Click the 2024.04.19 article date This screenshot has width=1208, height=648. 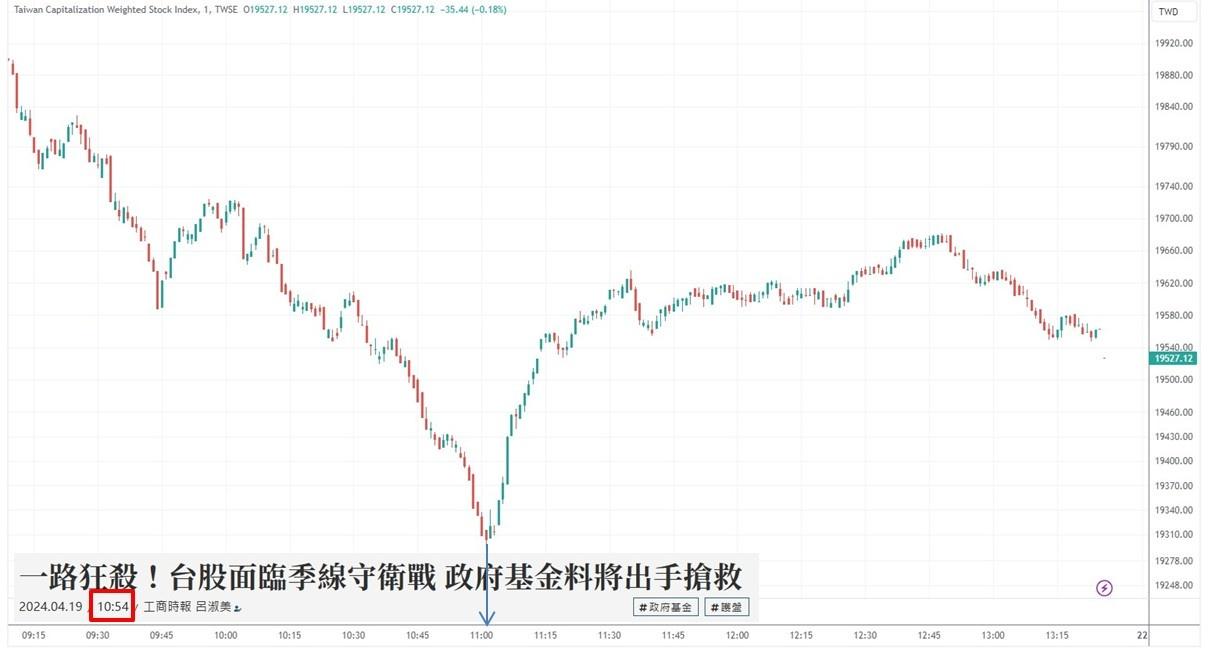[x=50, y=607]
